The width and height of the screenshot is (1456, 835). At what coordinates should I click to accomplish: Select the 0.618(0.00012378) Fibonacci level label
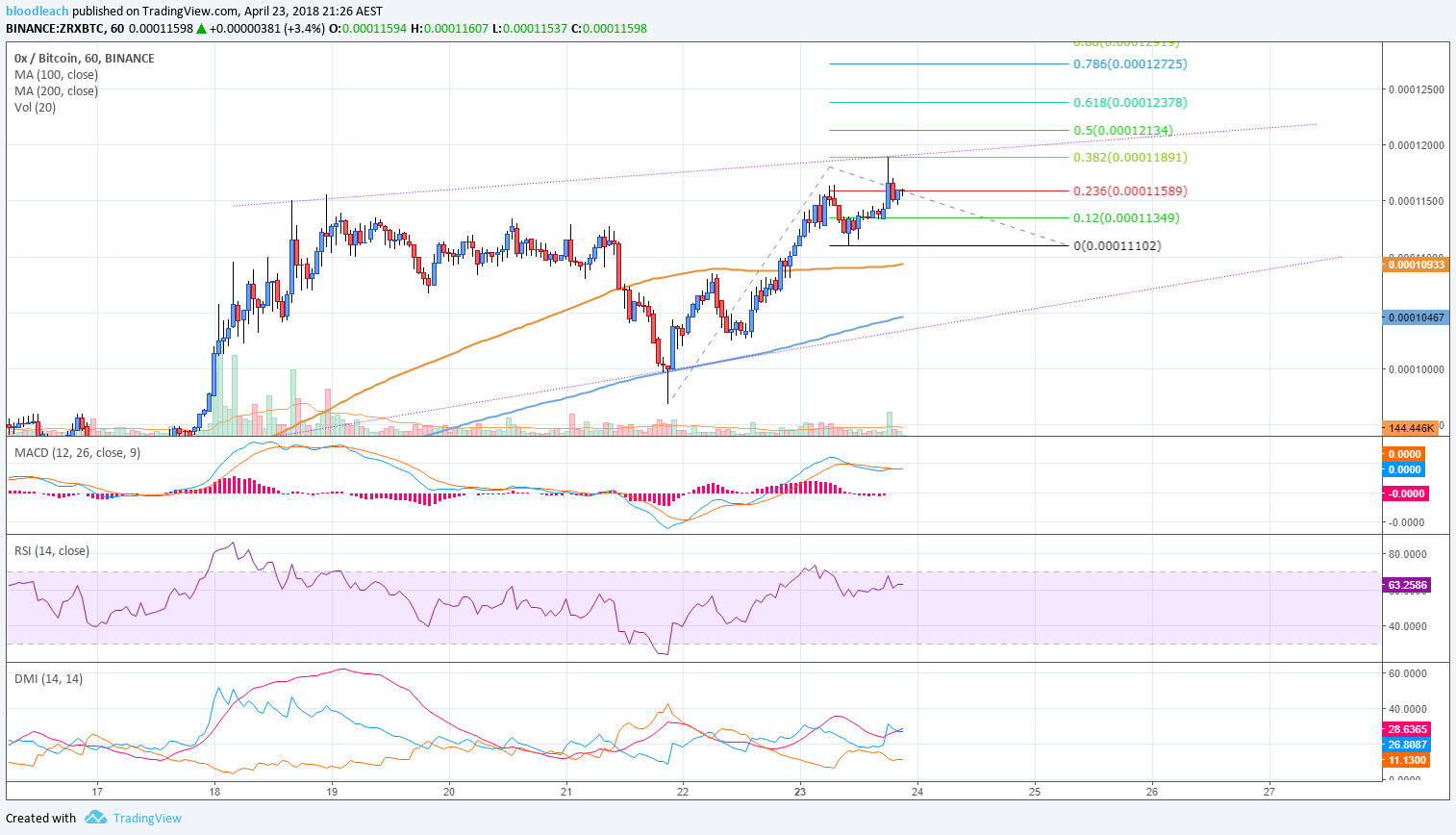tap(1130, 102)
